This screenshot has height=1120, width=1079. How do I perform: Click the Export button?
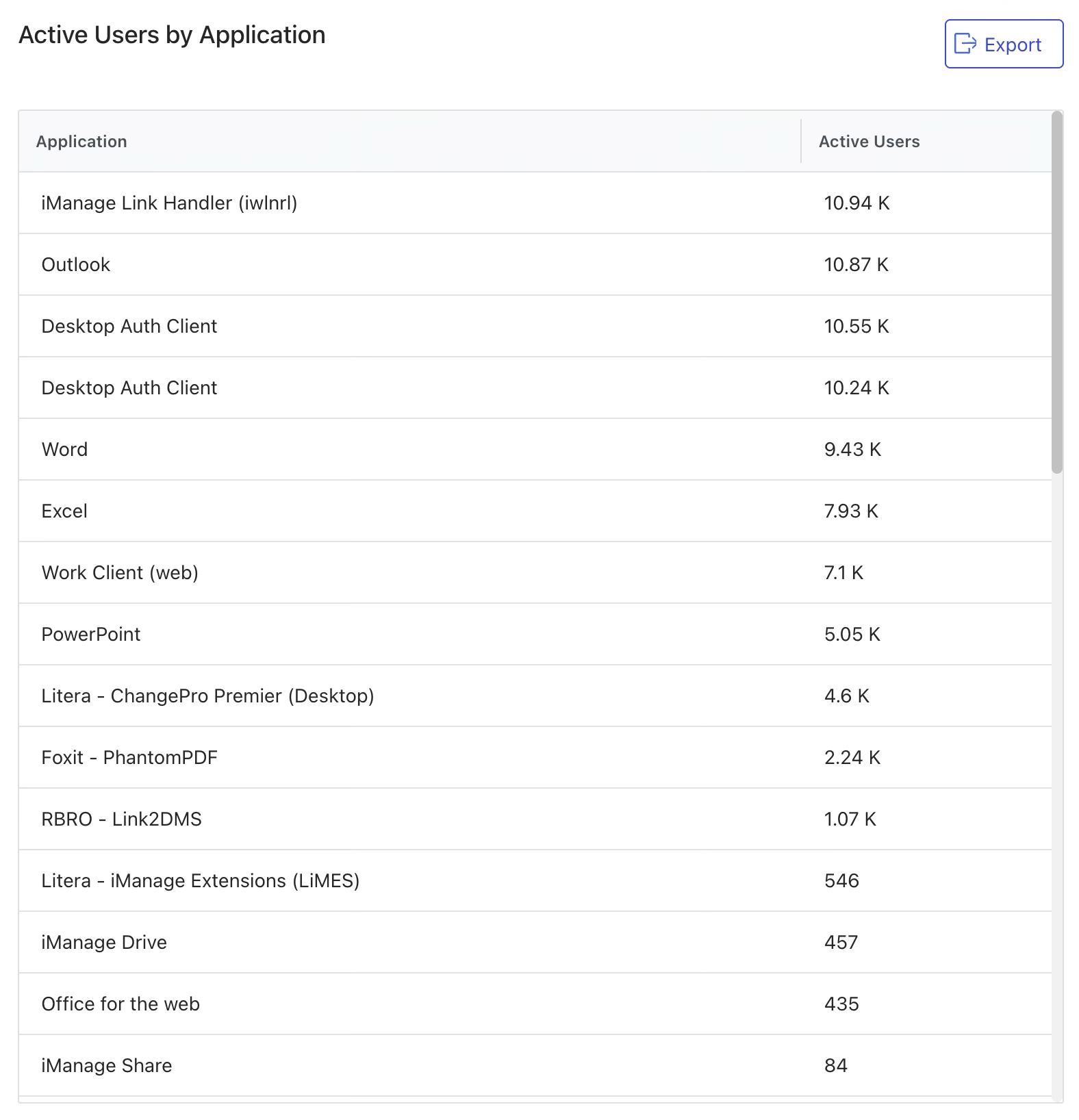point(1004,44)
